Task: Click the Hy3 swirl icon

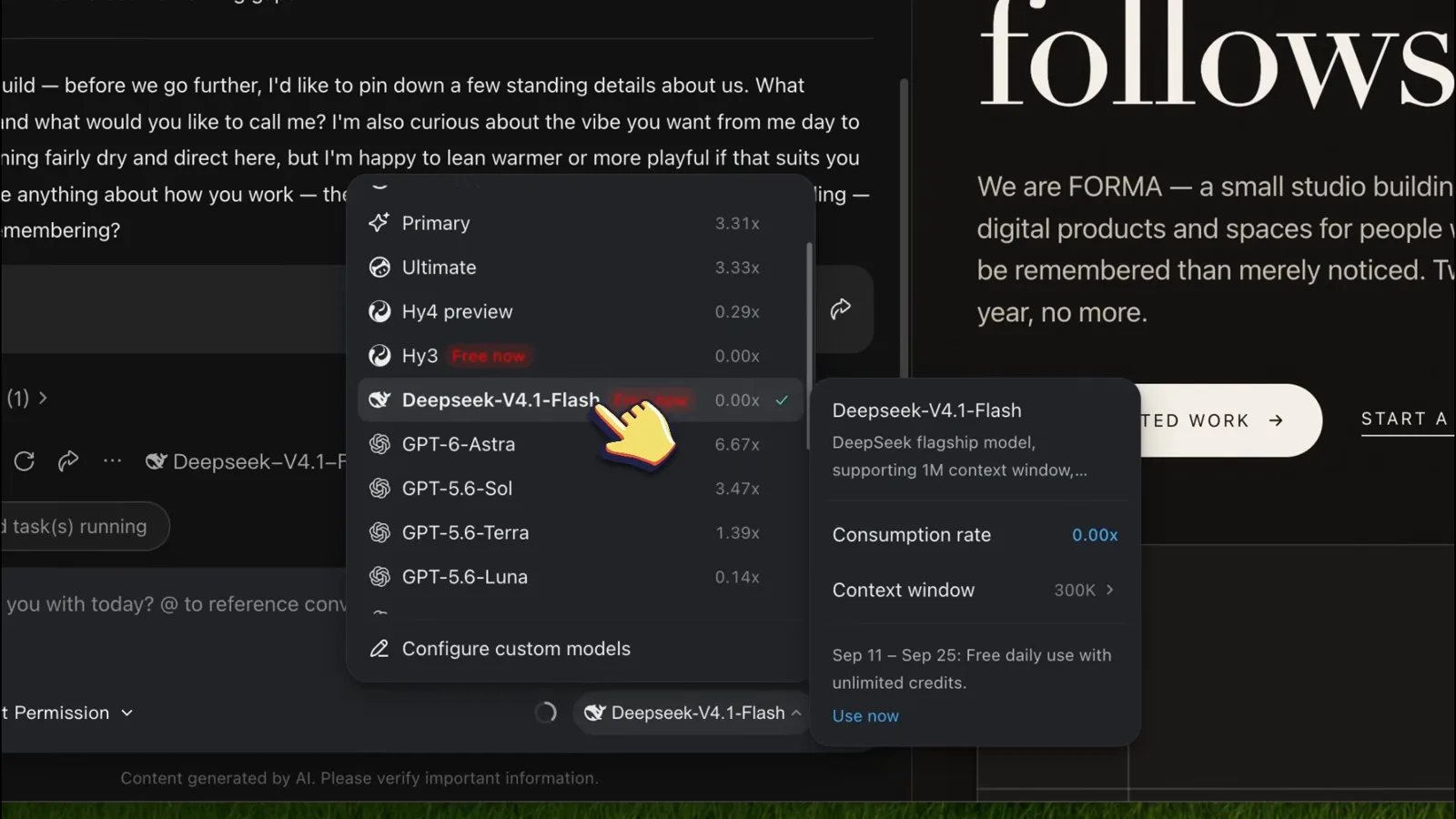Action: [379, 356]
